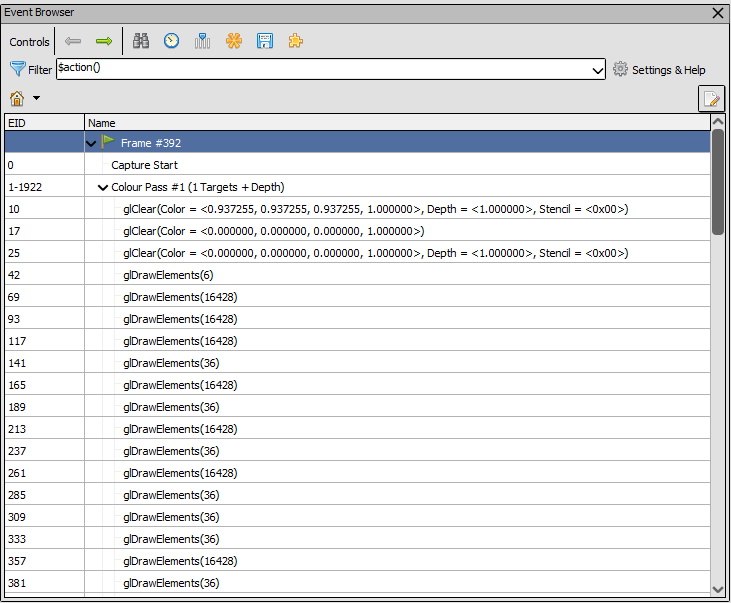Sort by the Name column header
731x603 pixels.
[x=397, y=123]
